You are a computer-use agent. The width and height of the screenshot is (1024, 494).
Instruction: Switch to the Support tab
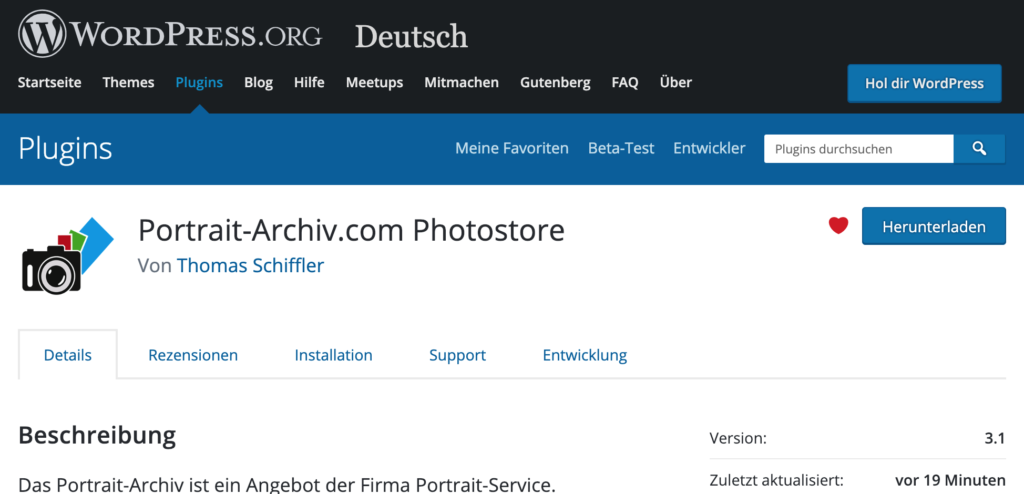[x=457, y=355]
